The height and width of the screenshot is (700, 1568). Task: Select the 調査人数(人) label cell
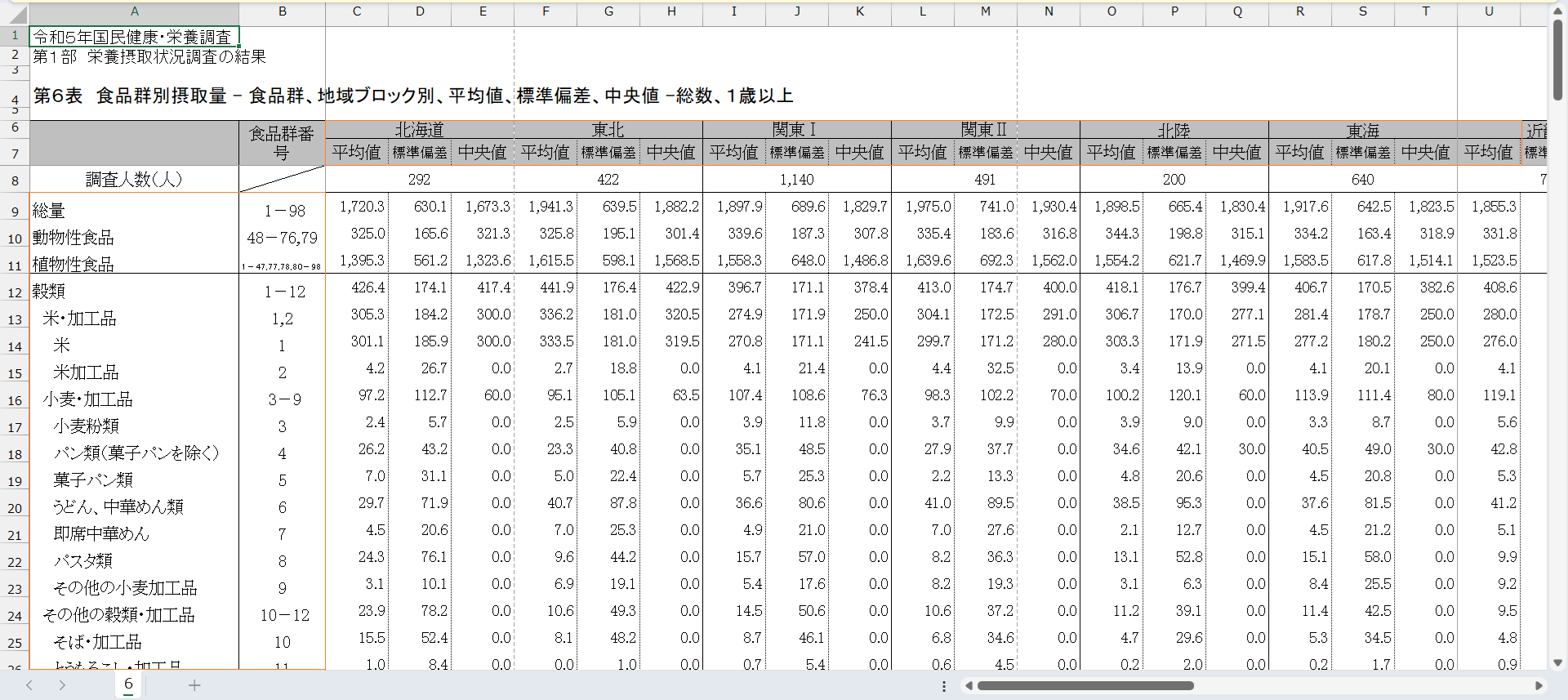point(135,180)
